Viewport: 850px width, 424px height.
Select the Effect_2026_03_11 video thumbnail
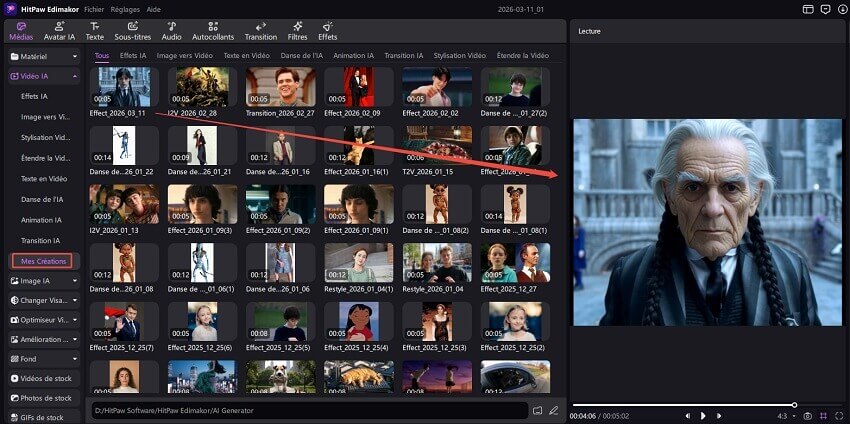[124, 88]
